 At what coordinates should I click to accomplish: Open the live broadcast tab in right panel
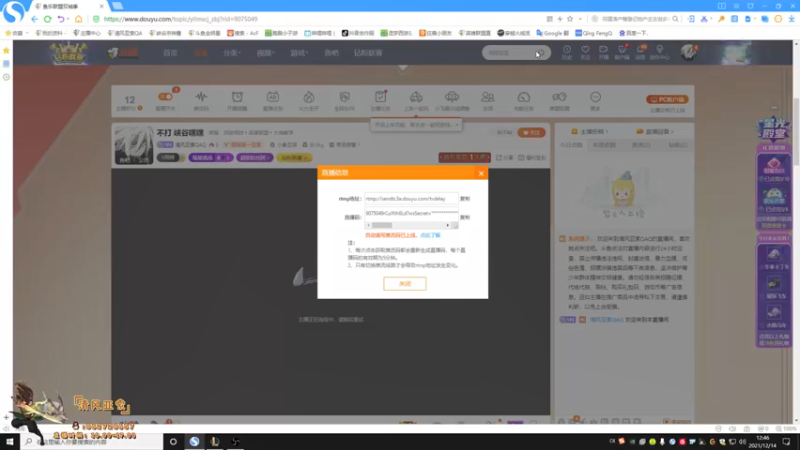click(656, 132)
